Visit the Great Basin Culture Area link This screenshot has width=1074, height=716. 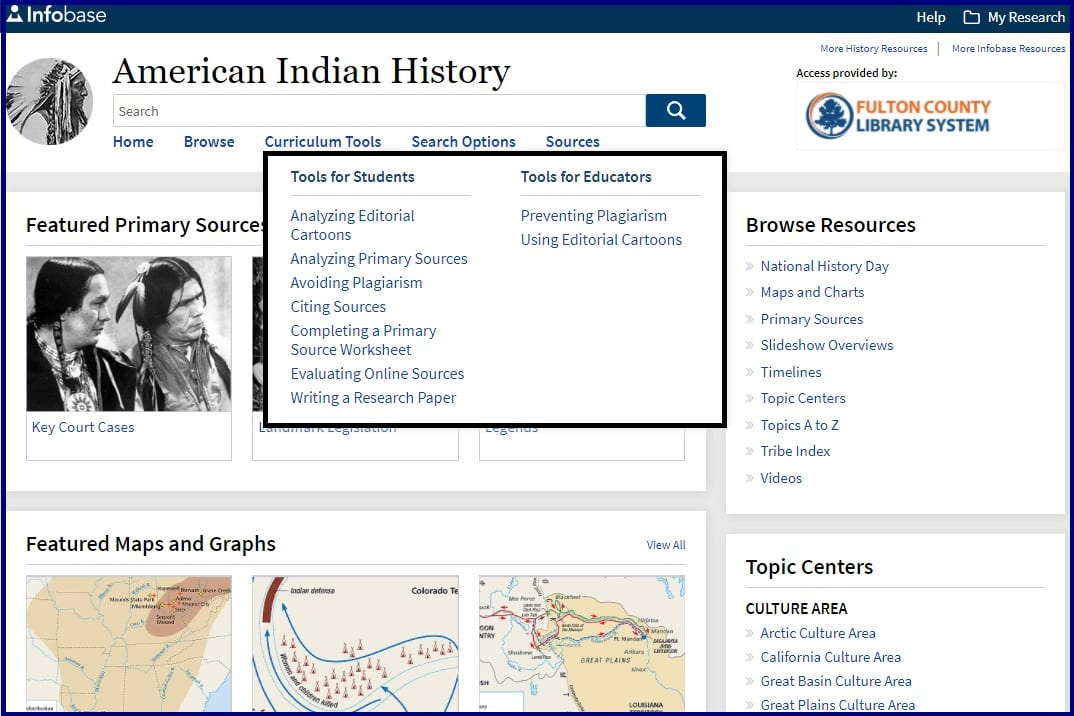pos(835,681)
